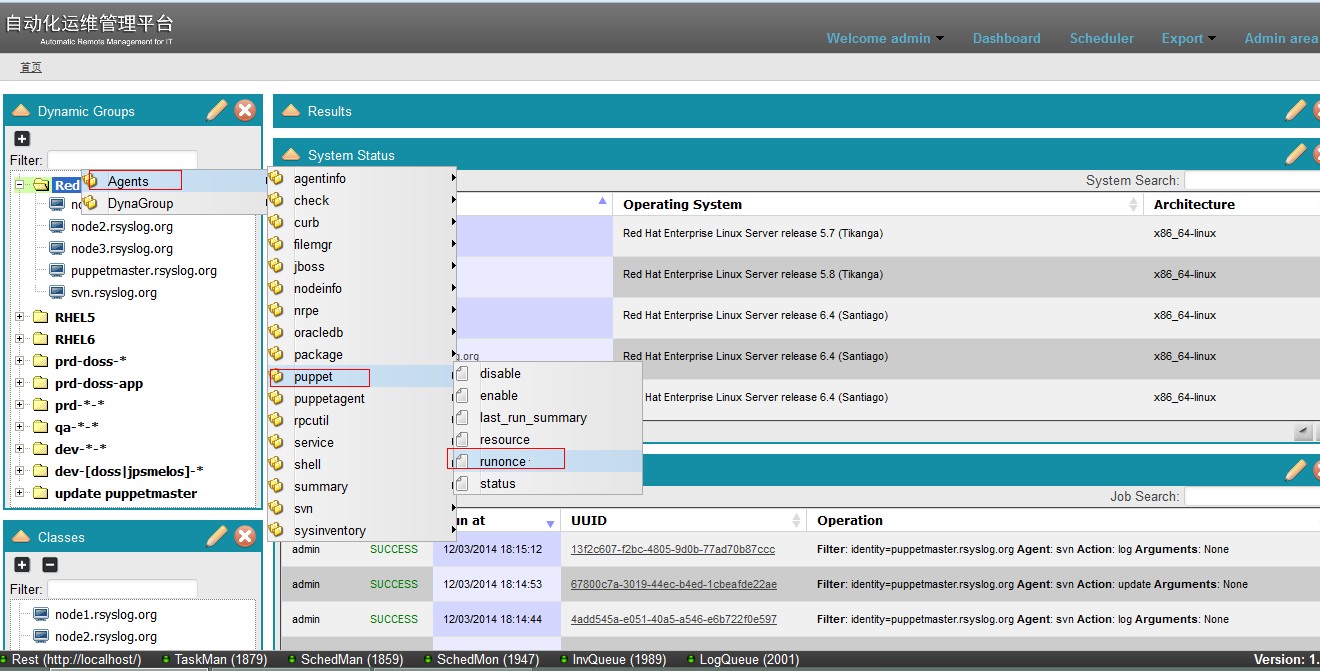Open the rpcutil agent submenu

pos(361,420)
